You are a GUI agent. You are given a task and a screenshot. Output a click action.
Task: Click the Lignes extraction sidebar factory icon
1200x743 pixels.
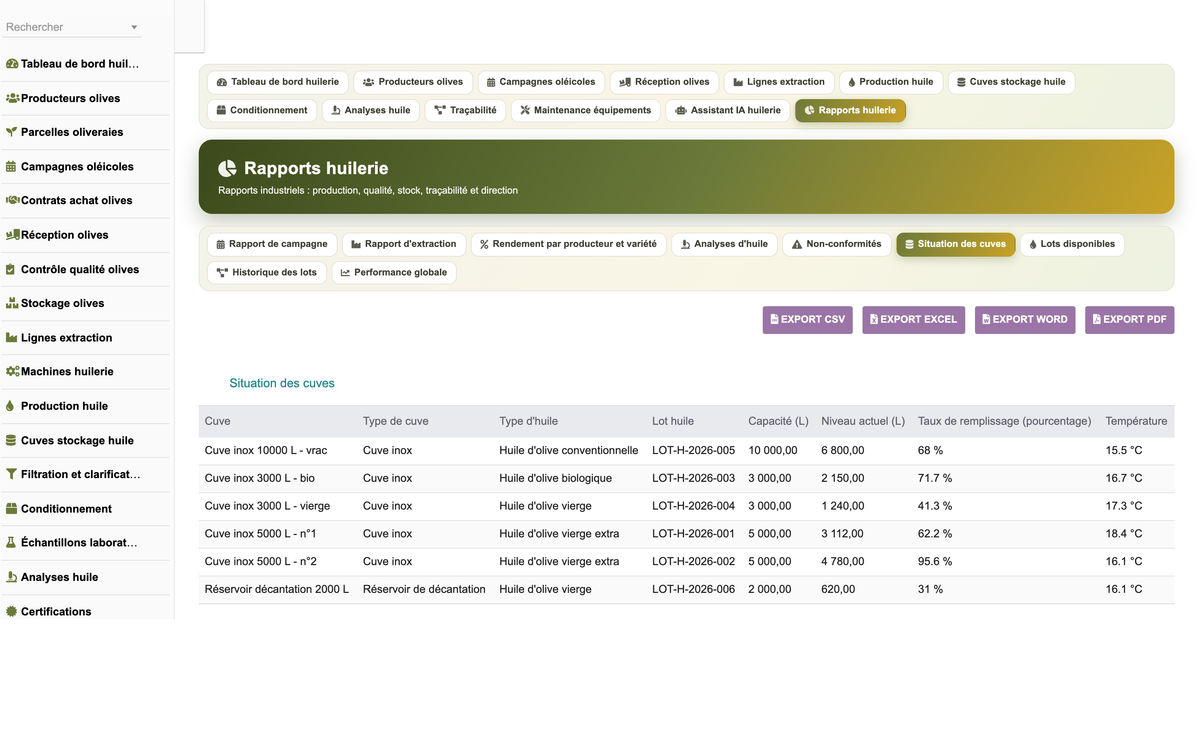pyautogui.click(x=12, y=338)
